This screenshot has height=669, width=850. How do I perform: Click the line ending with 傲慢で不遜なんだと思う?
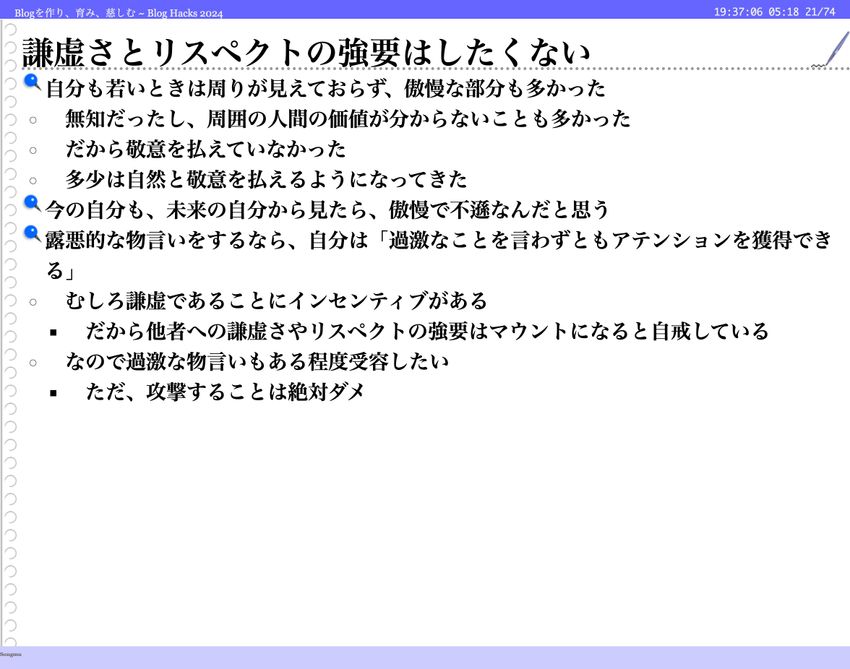(x=327, y=210)
